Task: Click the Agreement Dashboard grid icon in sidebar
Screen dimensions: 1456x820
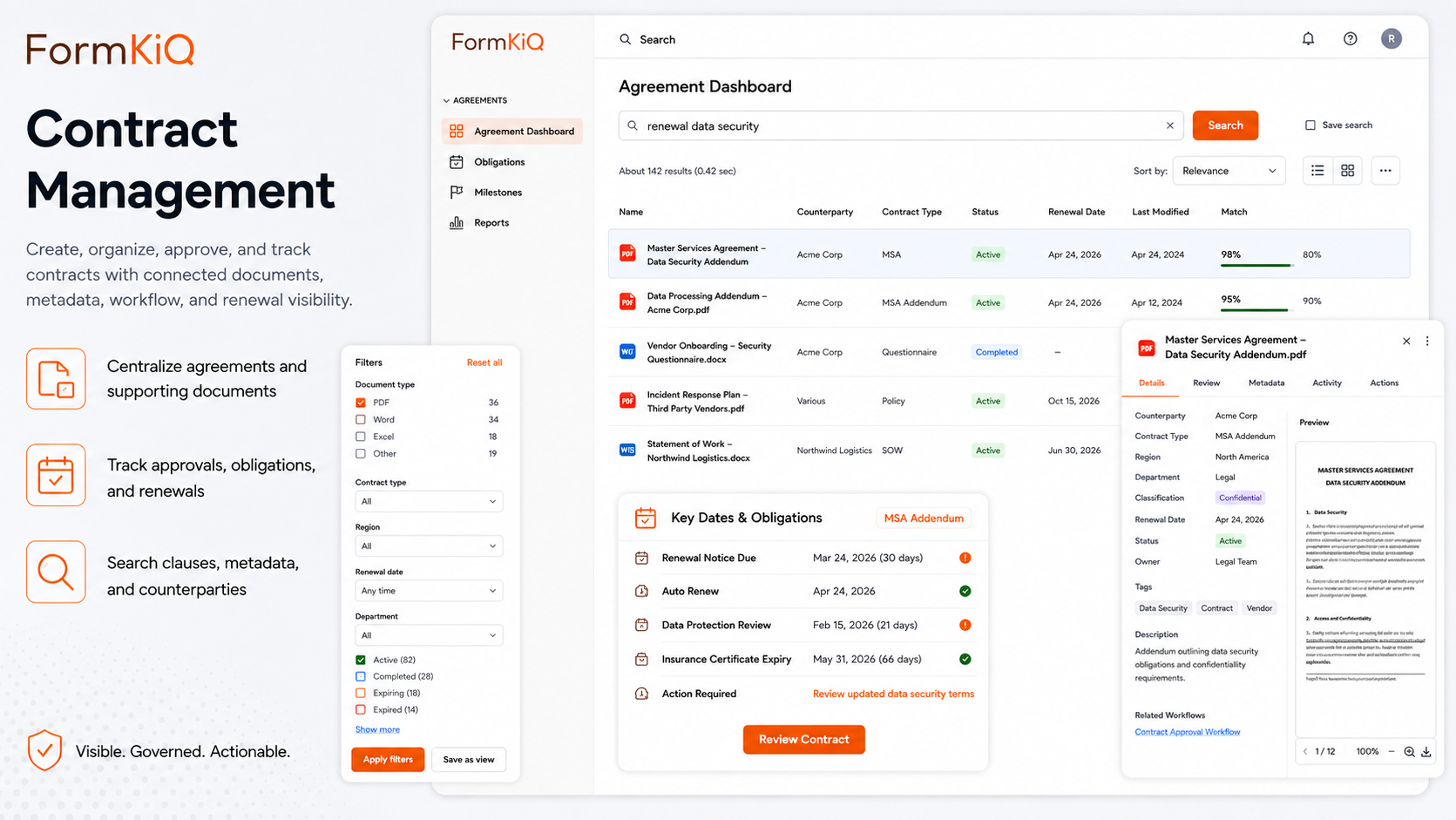Action: [x=457, y=132]
